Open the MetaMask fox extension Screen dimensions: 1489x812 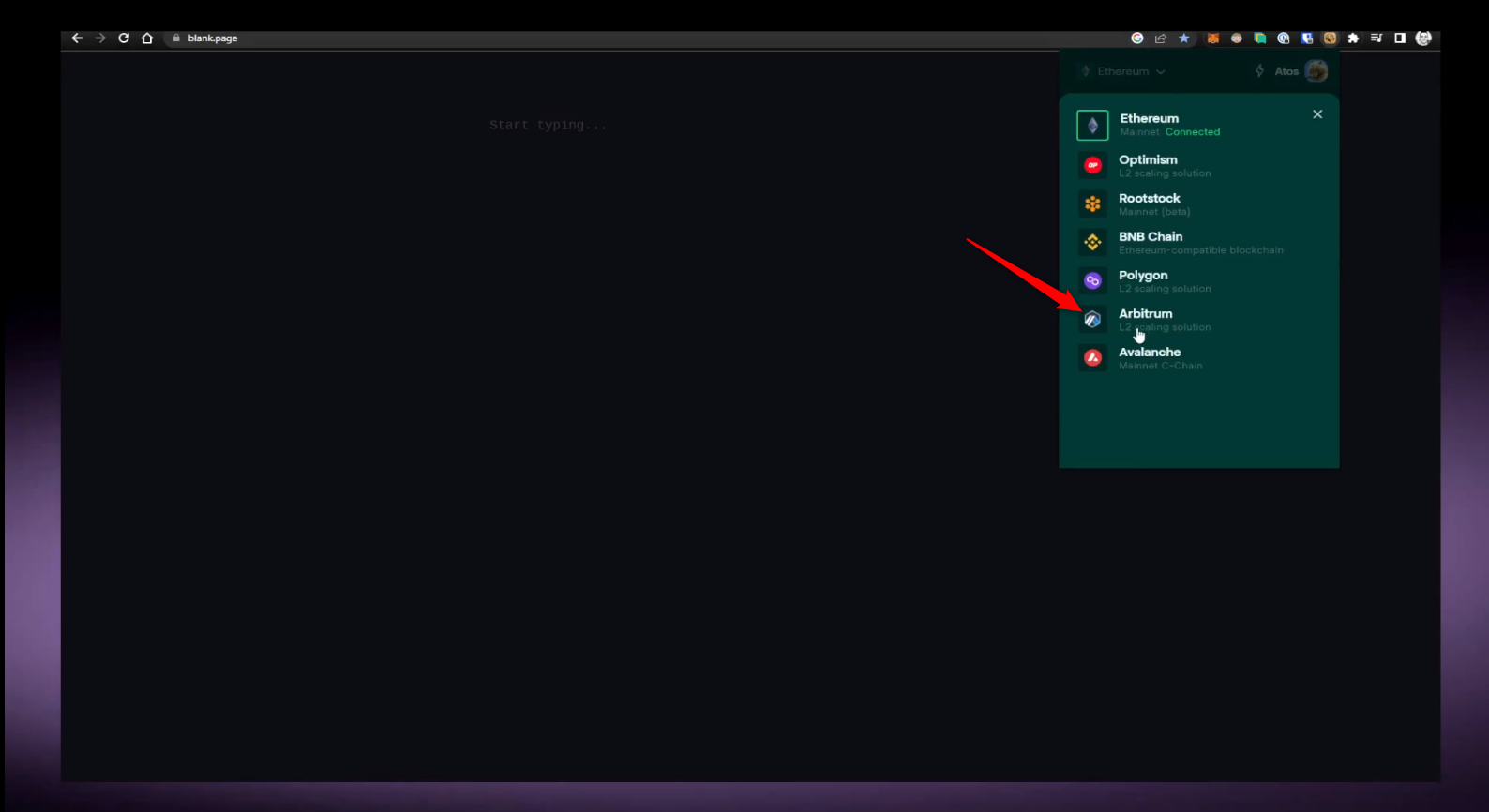[1212, 38]
